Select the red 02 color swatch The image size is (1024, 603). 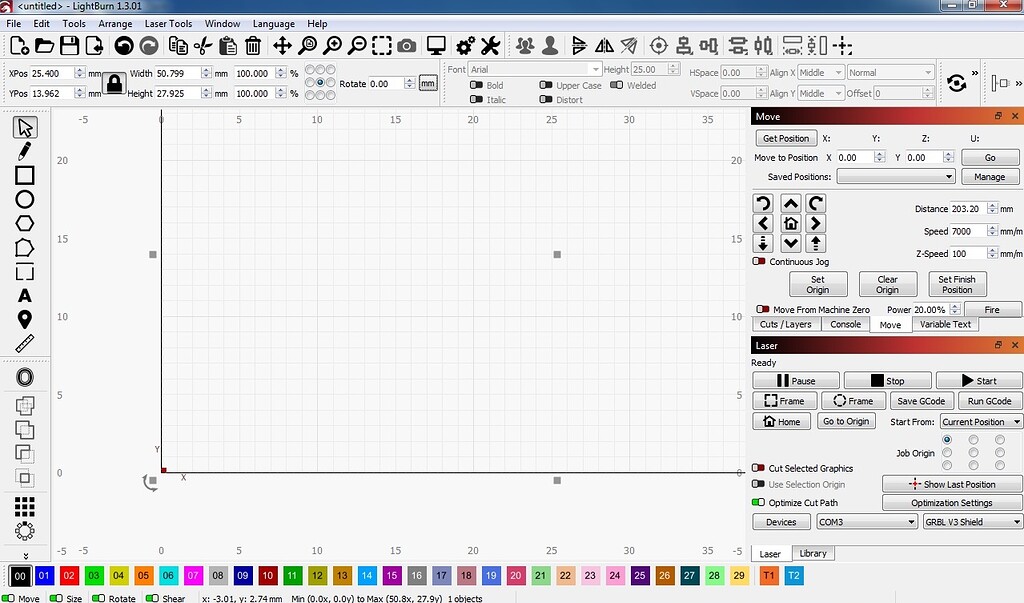click(69, 575)
